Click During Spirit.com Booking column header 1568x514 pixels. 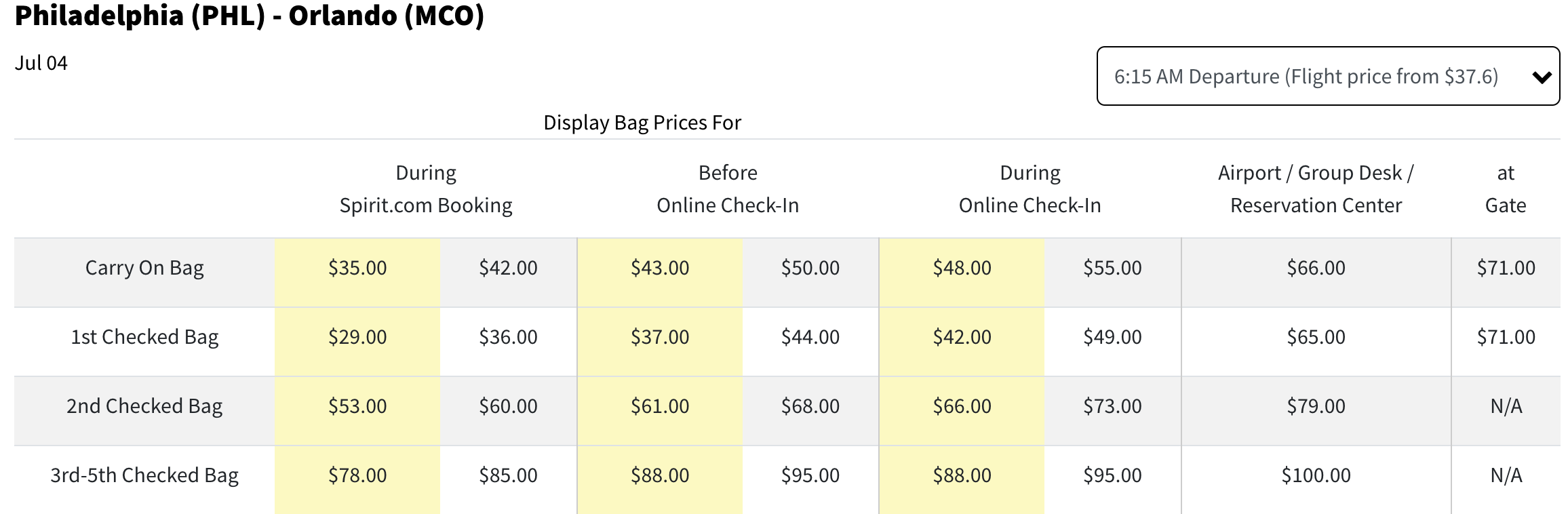[426, 189]
